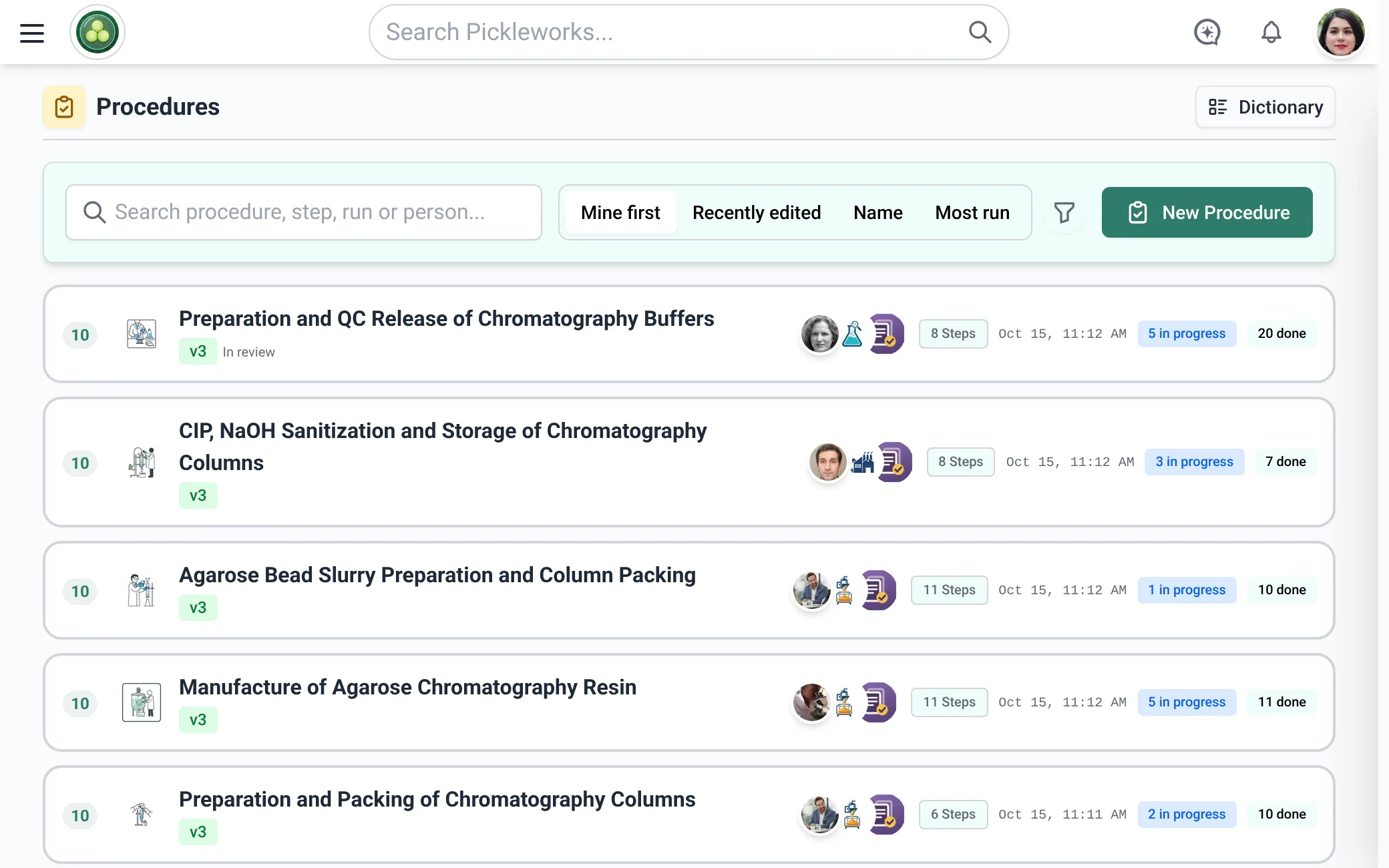Click the factory icon on CIP NaOH row
This screenshot has width=1389, height=868.
(863, 462)
